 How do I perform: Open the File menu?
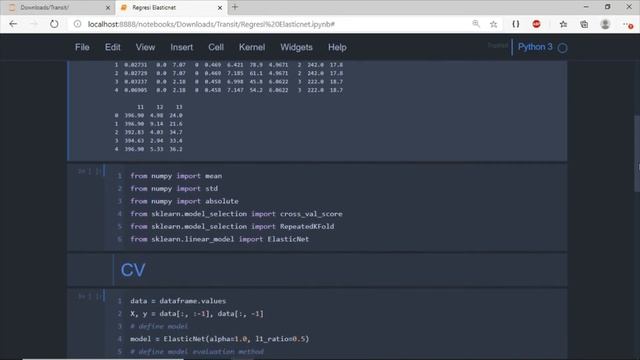tap(82, 47)
